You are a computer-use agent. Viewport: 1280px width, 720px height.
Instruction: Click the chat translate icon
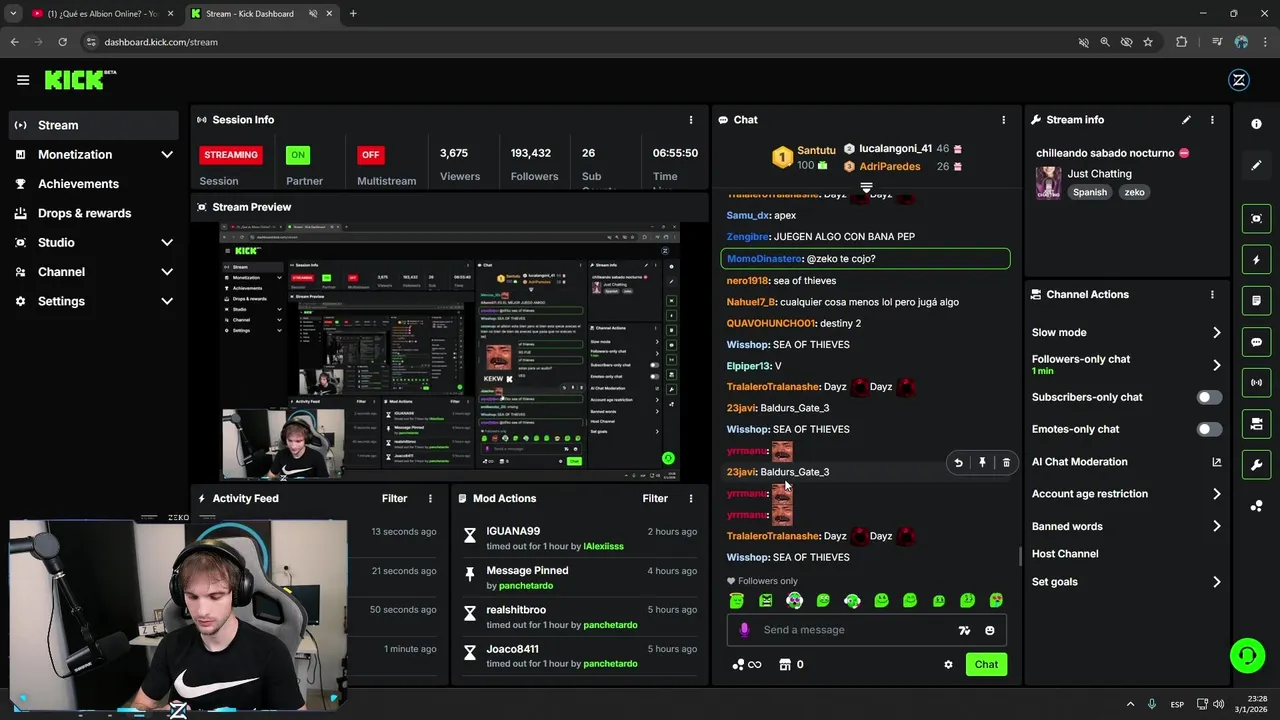(964, 631)
